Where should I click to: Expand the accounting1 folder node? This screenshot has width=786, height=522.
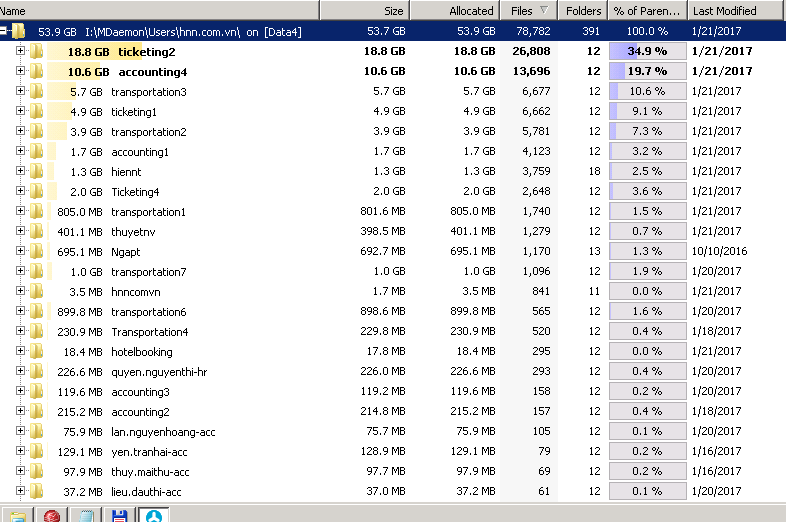20,150
